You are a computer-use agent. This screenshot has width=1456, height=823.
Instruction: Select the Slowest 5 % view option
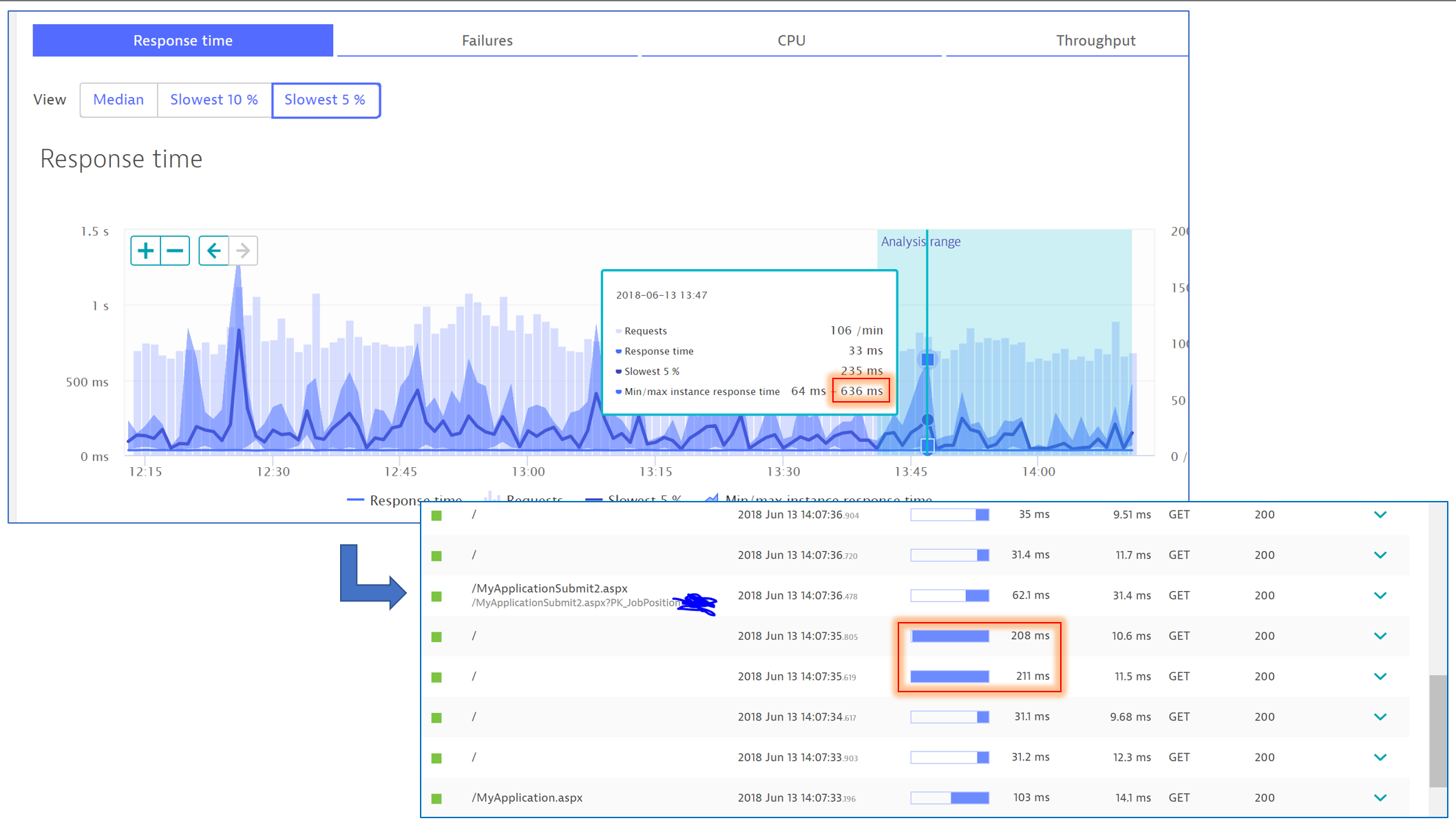tap(326, 100)
